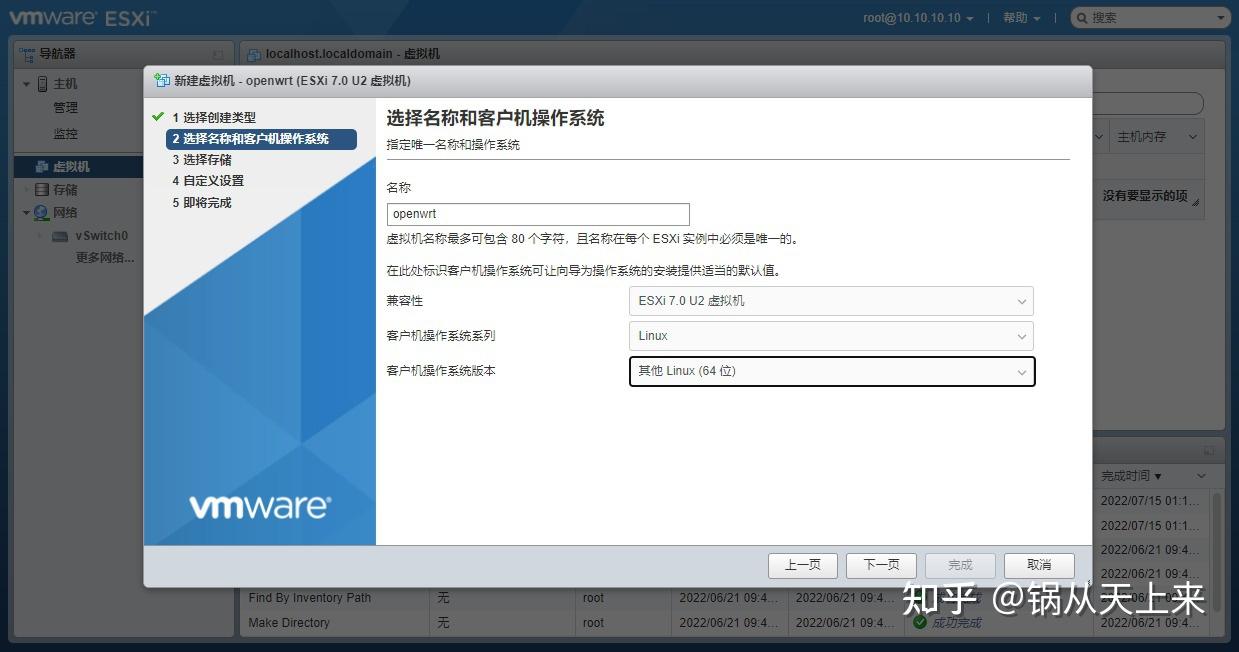The height and width of the screenshot is (652, 1239).
Task: Click the 取消 (Cancel) button
Action: (x=1038, y=564)
